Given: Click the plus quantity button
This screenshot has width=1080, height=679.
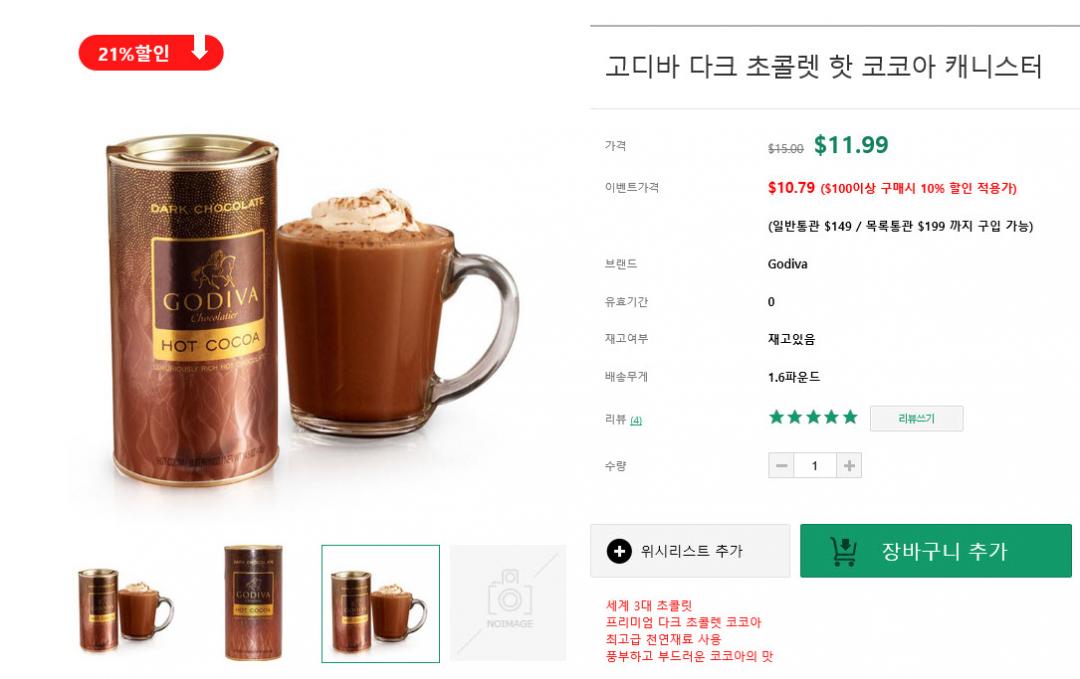Looking at the screenshot, I should [849, 466].
